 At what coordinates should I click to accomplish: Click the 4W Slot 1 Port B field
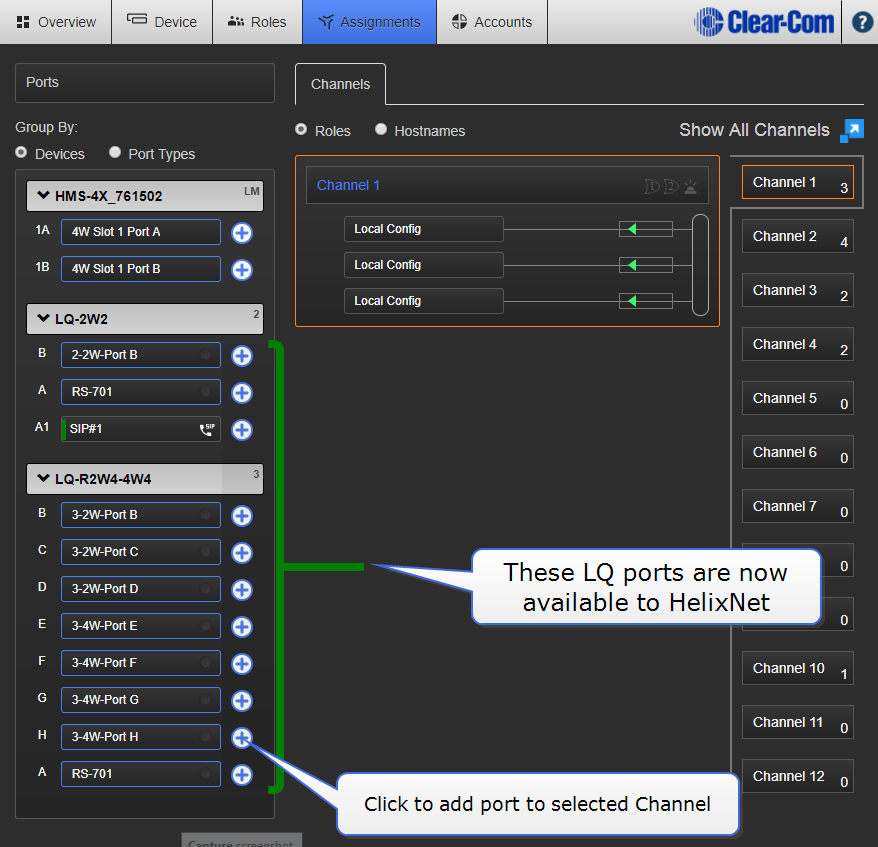coord(141,269)
